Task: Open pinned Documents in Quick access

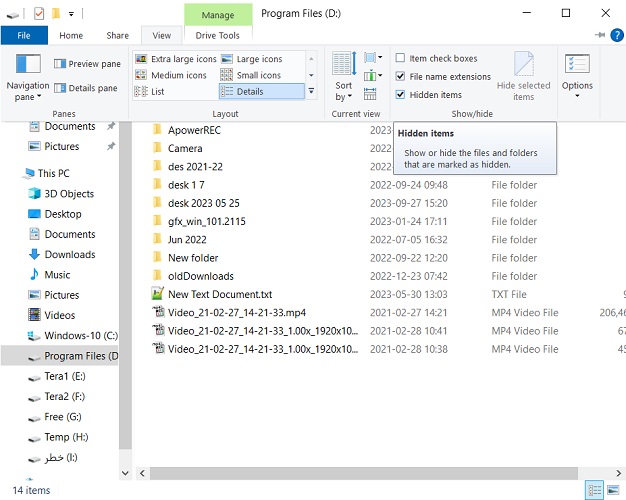Action: click(70, 126)
